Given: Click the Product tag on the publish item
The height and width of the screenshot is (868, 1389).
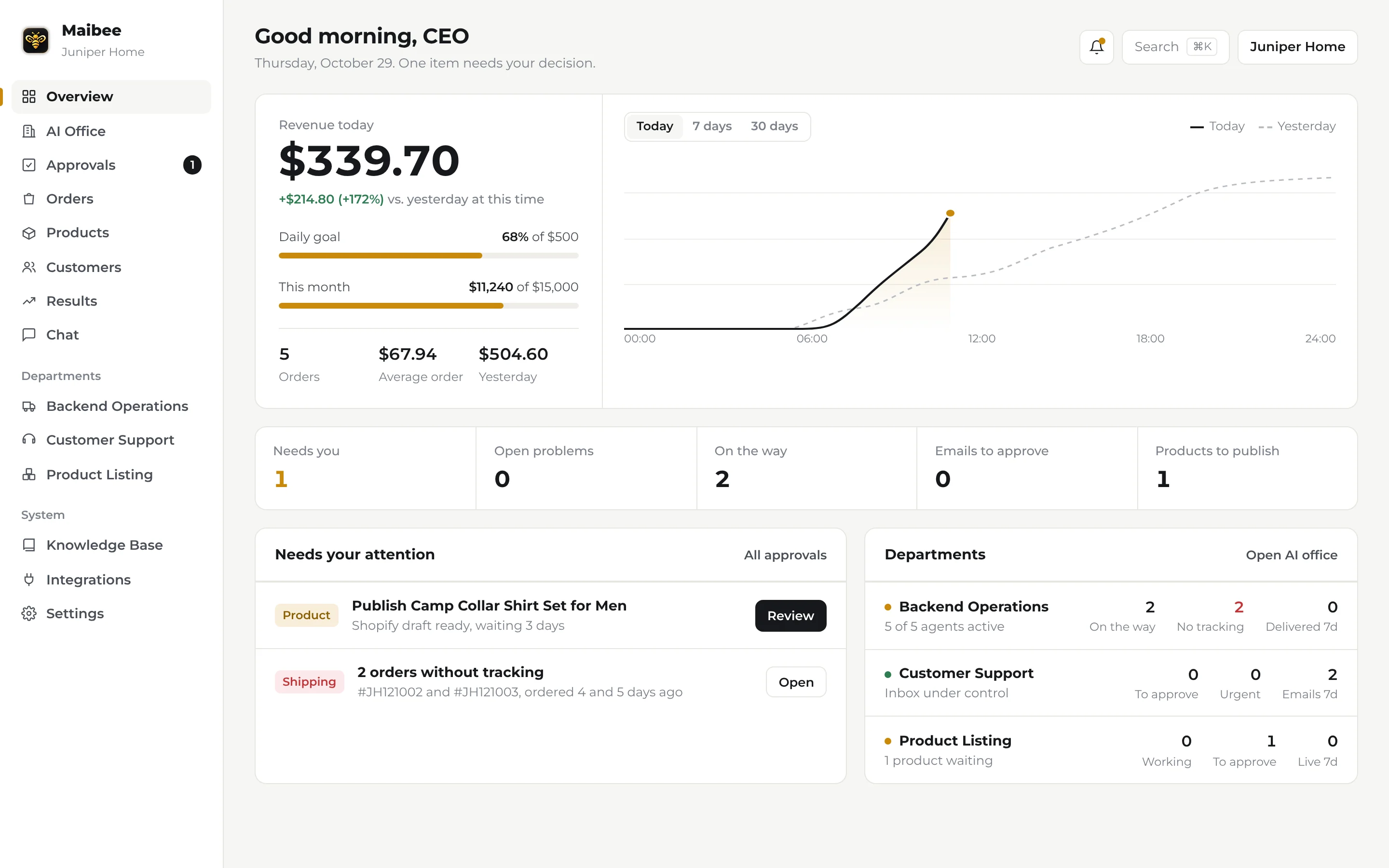Looking at the screenshot, I should click(307, 615).
